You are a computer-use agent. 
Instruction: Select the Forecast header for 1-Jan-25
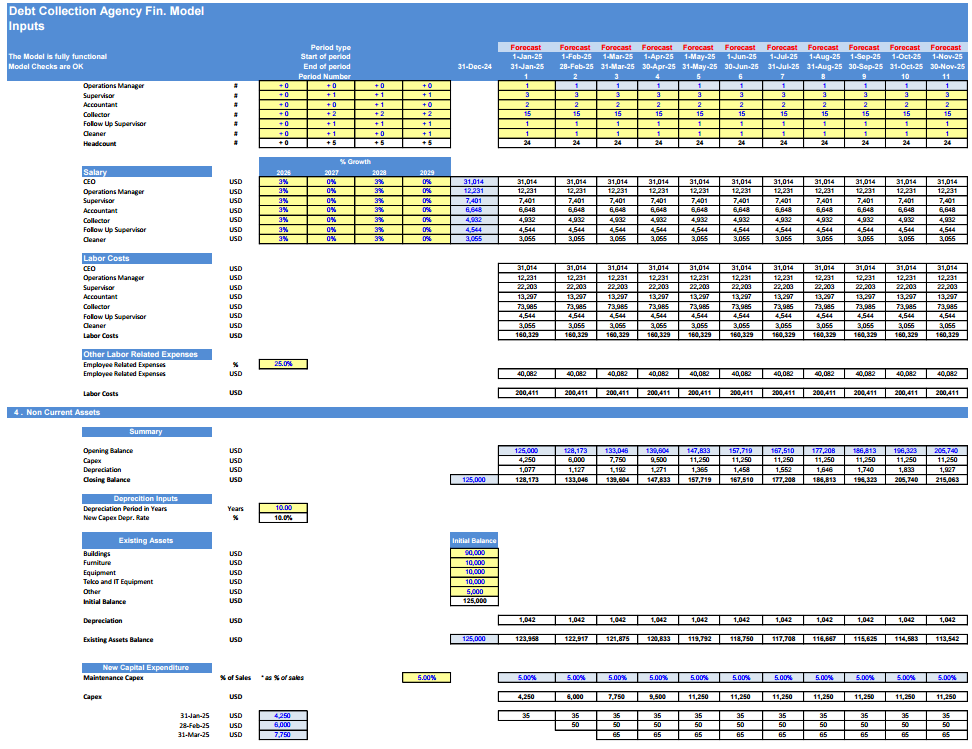(525, 47)
